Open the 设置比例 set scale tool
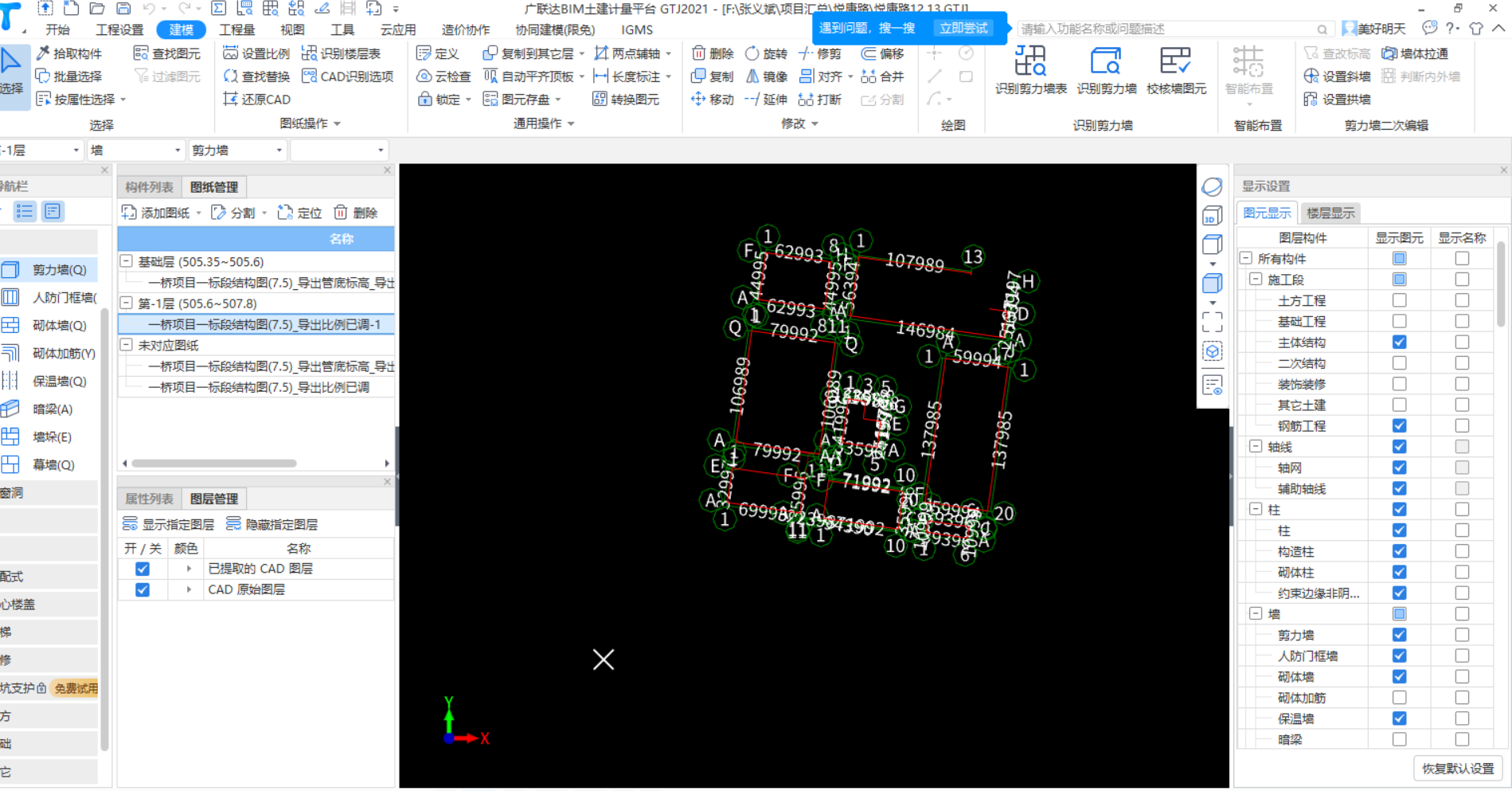The height and width of the screenshot is (791, 1512). click(x=256, y=53)
